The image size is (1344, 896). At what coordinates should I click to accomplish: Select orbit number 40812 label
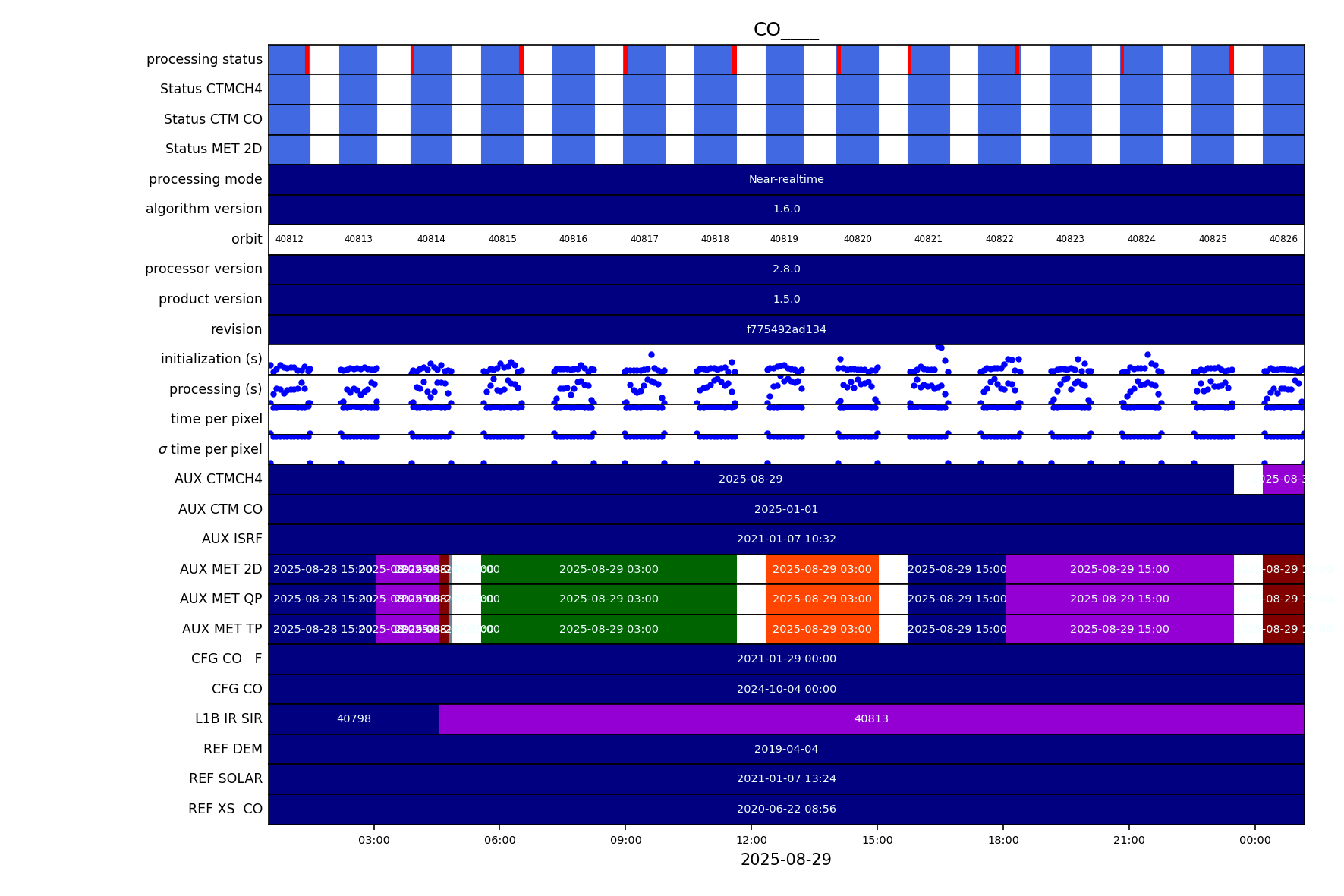pyautogui.click(x=289, y=239)
